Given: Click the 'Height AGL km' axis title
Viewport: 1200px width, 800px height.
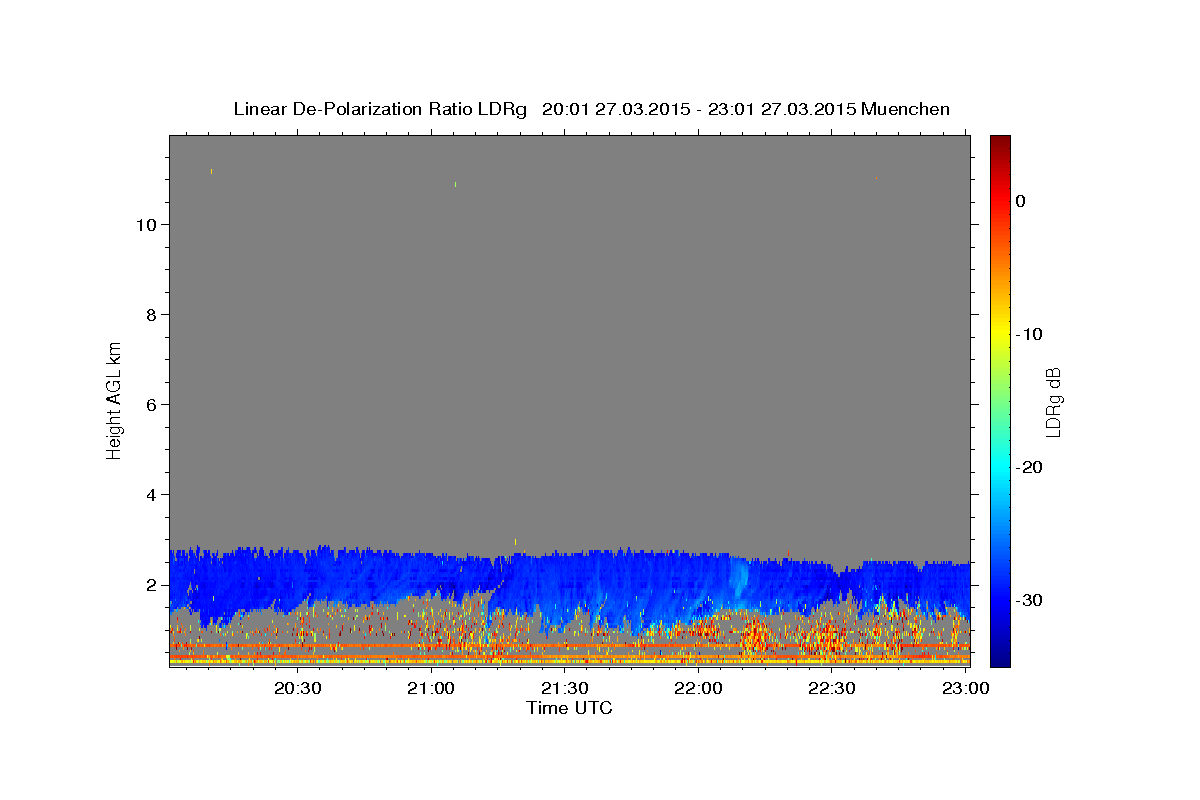Looking at the screenshot, I should pos(115,400).
